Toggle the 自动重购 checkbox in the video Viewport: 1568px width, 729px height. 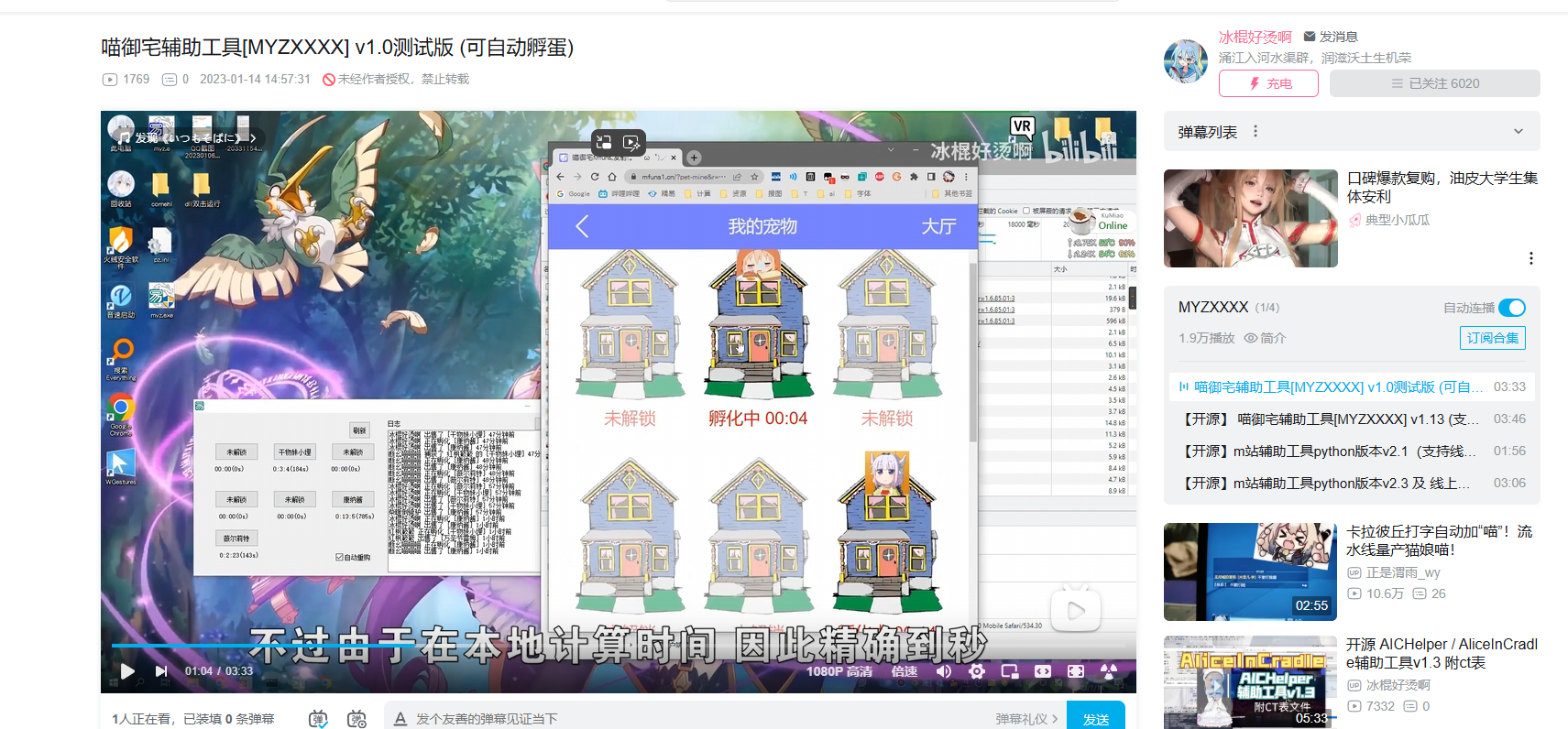(x=339, y=557)
